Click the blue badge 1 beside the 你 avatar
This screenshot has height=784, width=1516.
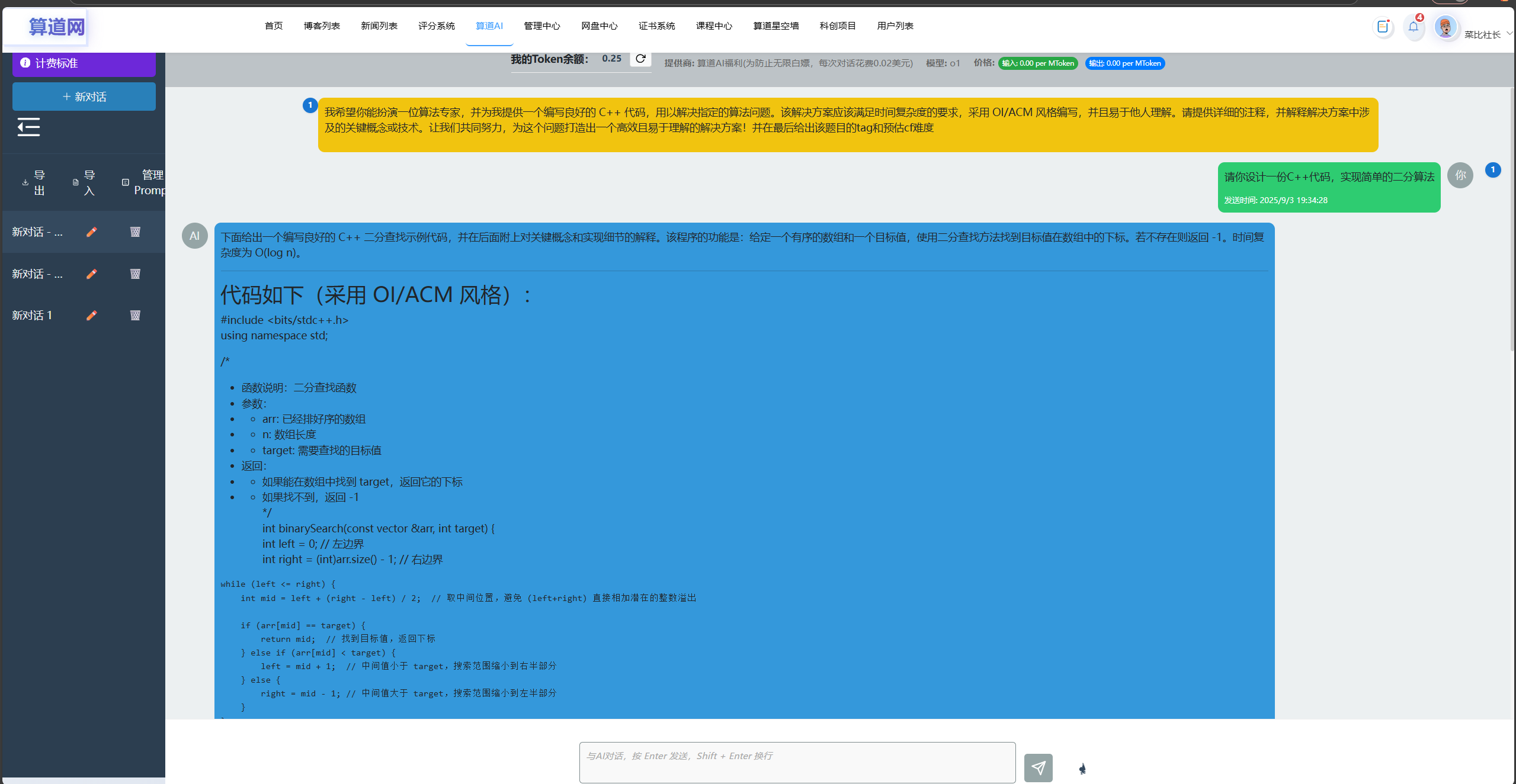[1493, 170]
